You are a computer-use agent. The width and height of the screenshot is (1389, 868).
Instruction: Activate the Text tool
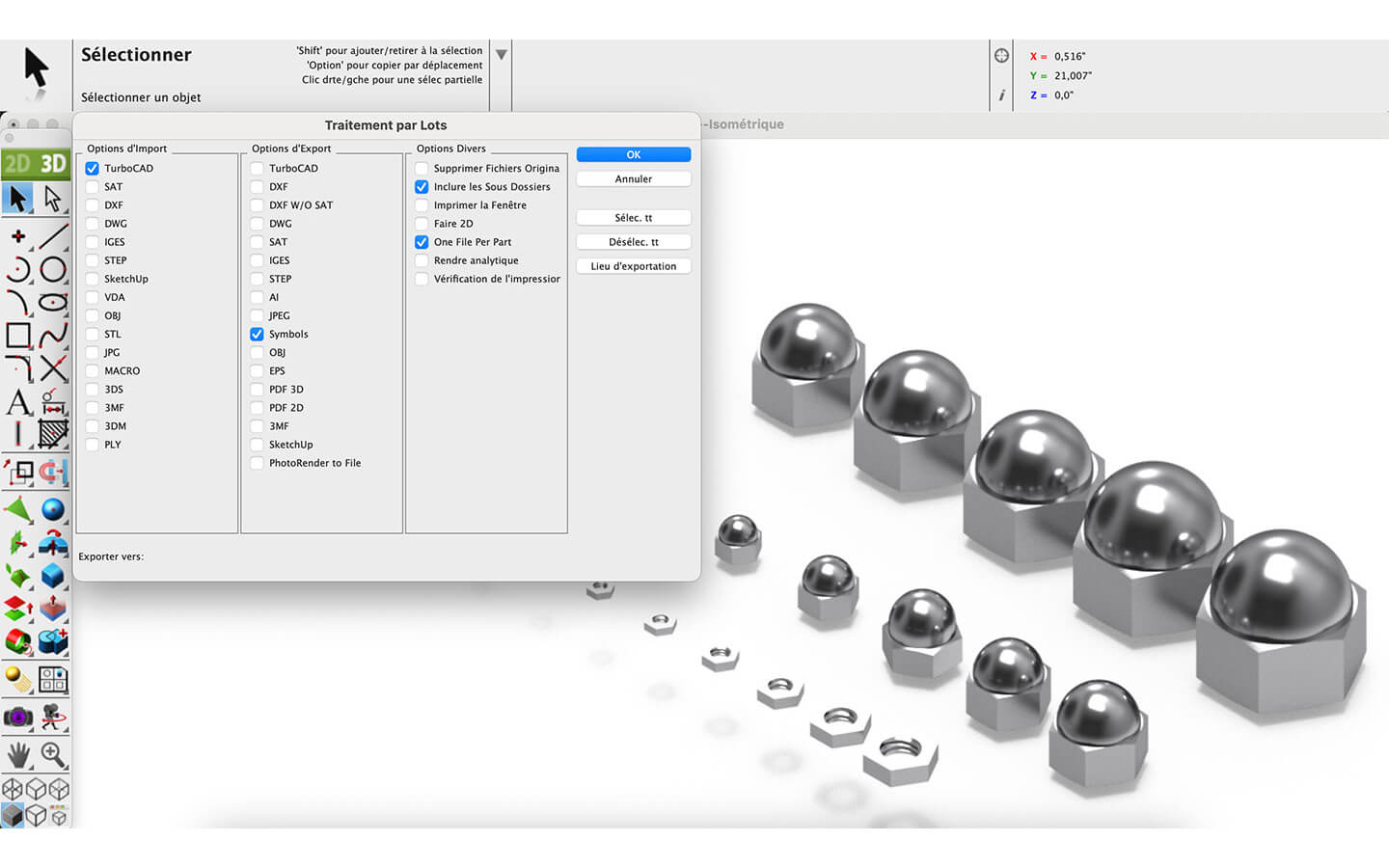[x=18, y=402]
